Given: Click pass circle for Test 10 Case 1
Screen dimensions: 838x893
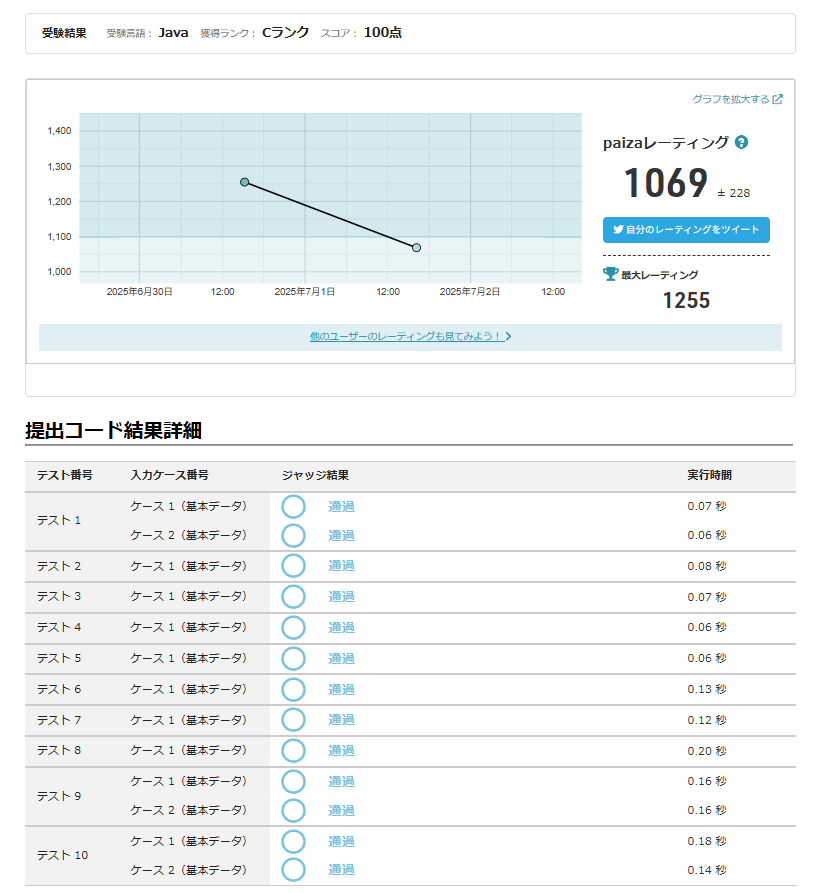Looking at the screenshot, I should coord(293,841).
